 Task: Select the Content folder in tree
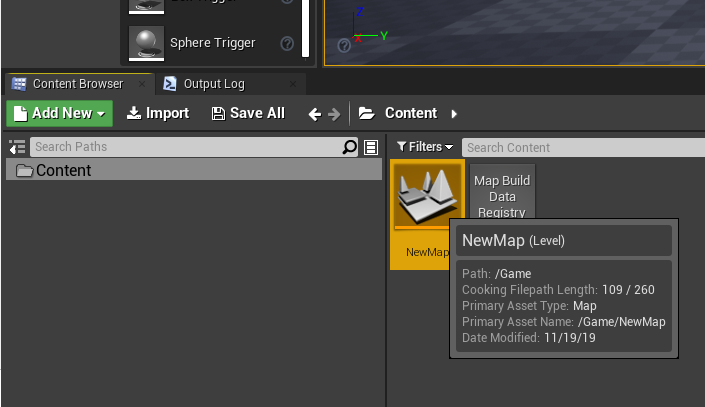194,170
